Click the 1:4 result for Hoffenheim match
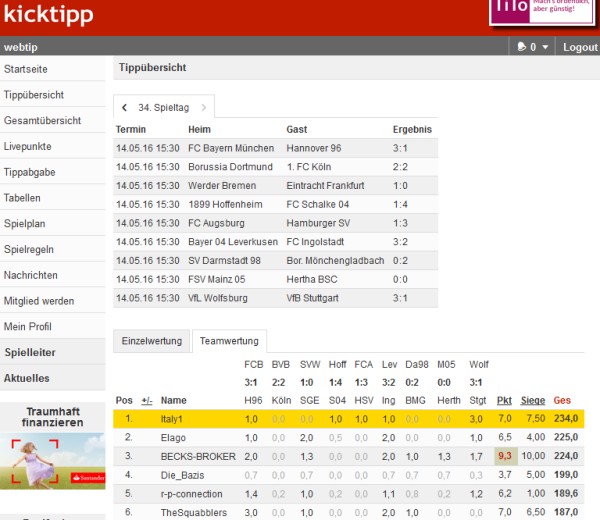 coord(400,204)
